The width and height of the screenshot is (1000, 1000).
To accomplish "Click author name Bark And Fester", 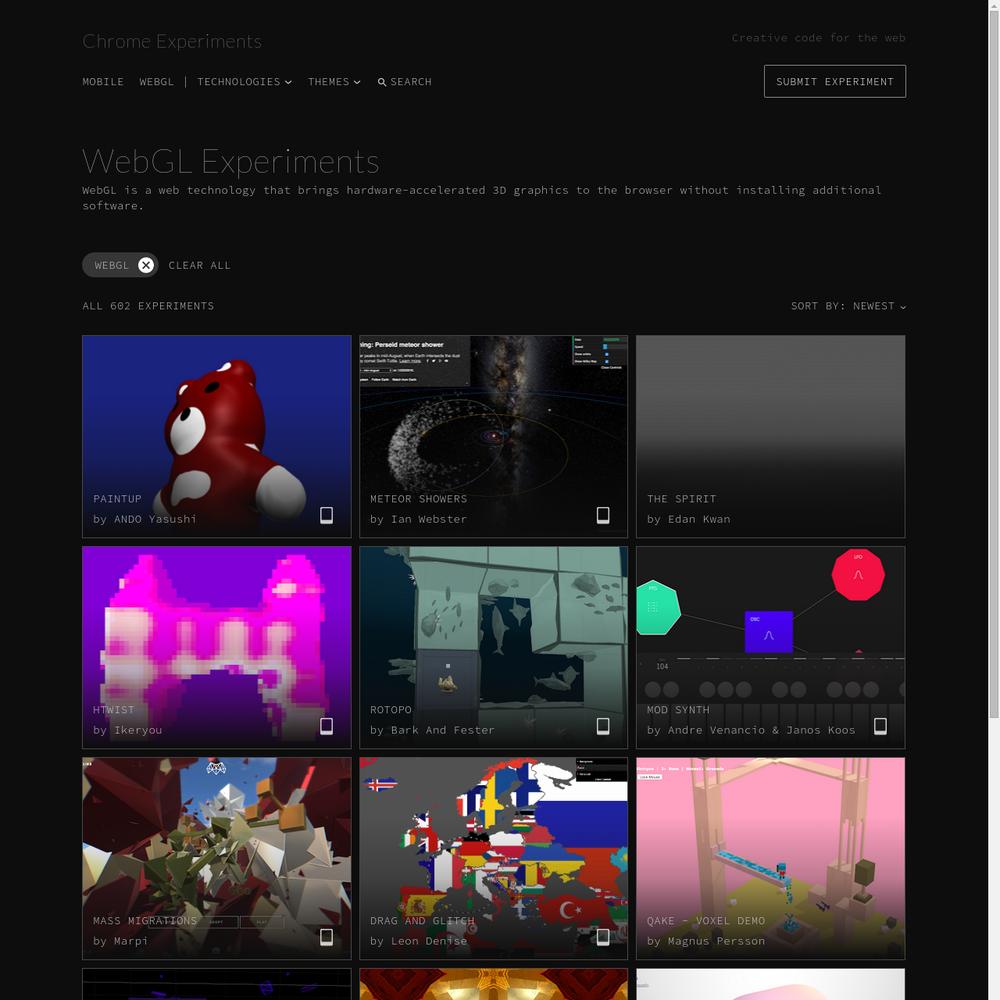I will tap(443, 730).
